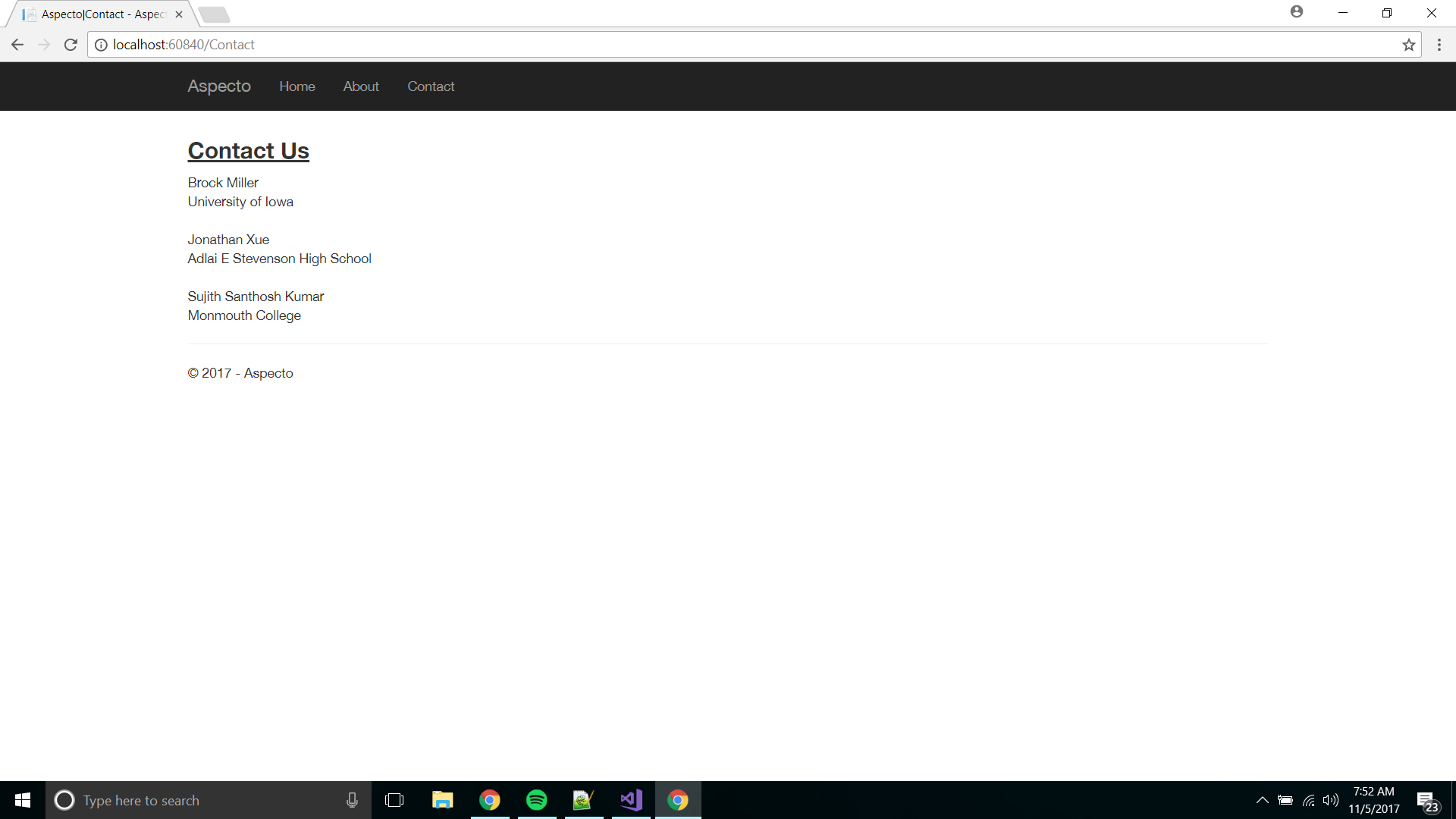Click the Task View icon
Viewport: 1456px width, 819px height.
click(x=394, y=800)
